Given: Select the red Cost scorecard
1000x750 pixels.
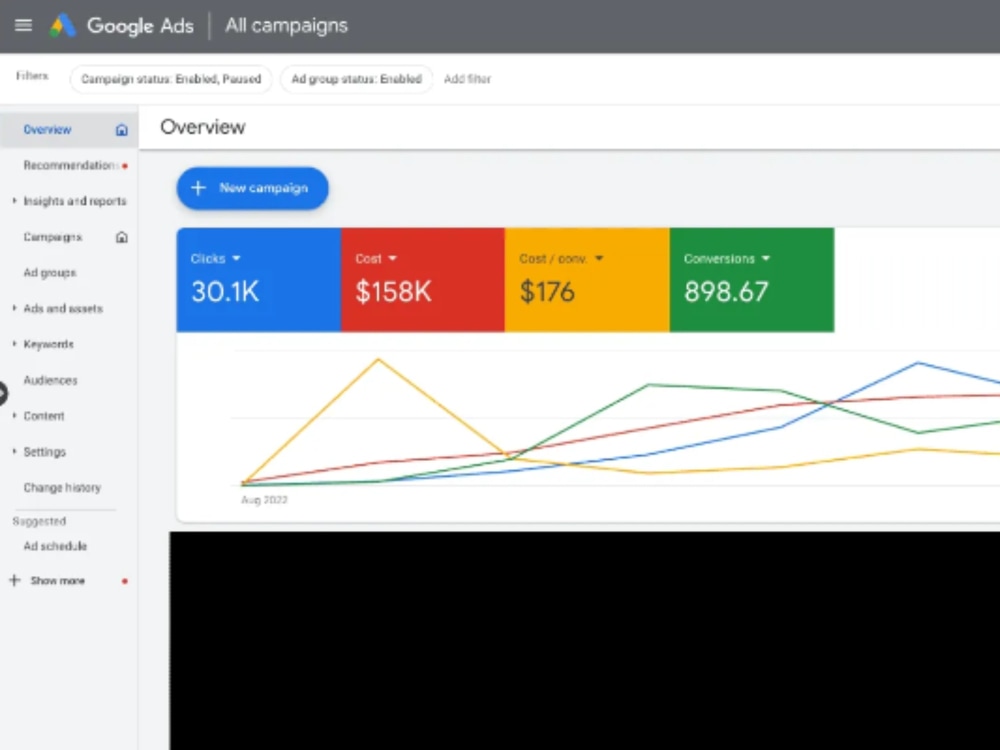Looking at the screenshot, I should pyautogui.click(x=422, y=279).
